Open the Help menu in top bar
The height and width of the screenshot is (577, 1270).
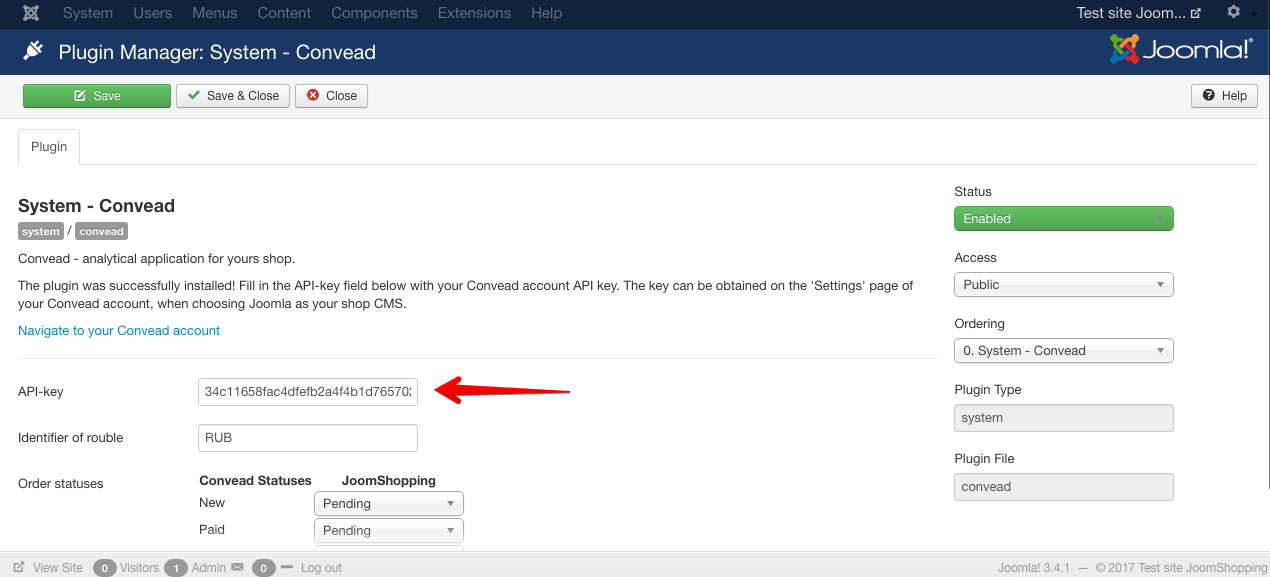point(546,13)
